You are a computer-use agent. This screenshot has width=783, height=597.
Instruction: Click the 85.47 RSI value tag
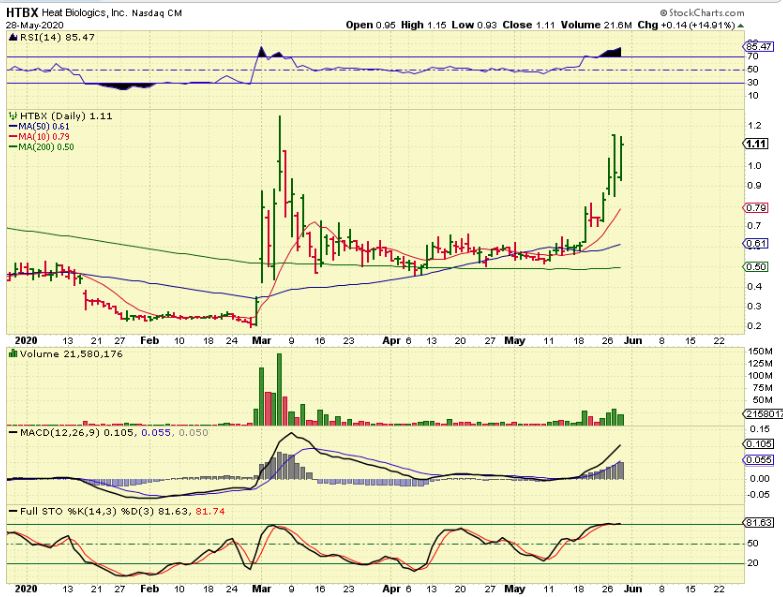[x=758, y=46]
